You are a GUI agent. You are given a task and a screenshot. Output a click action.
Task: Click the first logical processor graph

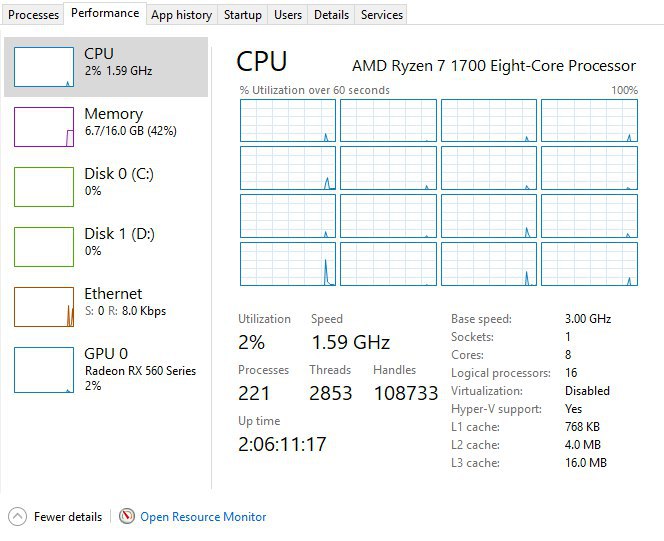tap(287, 120)
